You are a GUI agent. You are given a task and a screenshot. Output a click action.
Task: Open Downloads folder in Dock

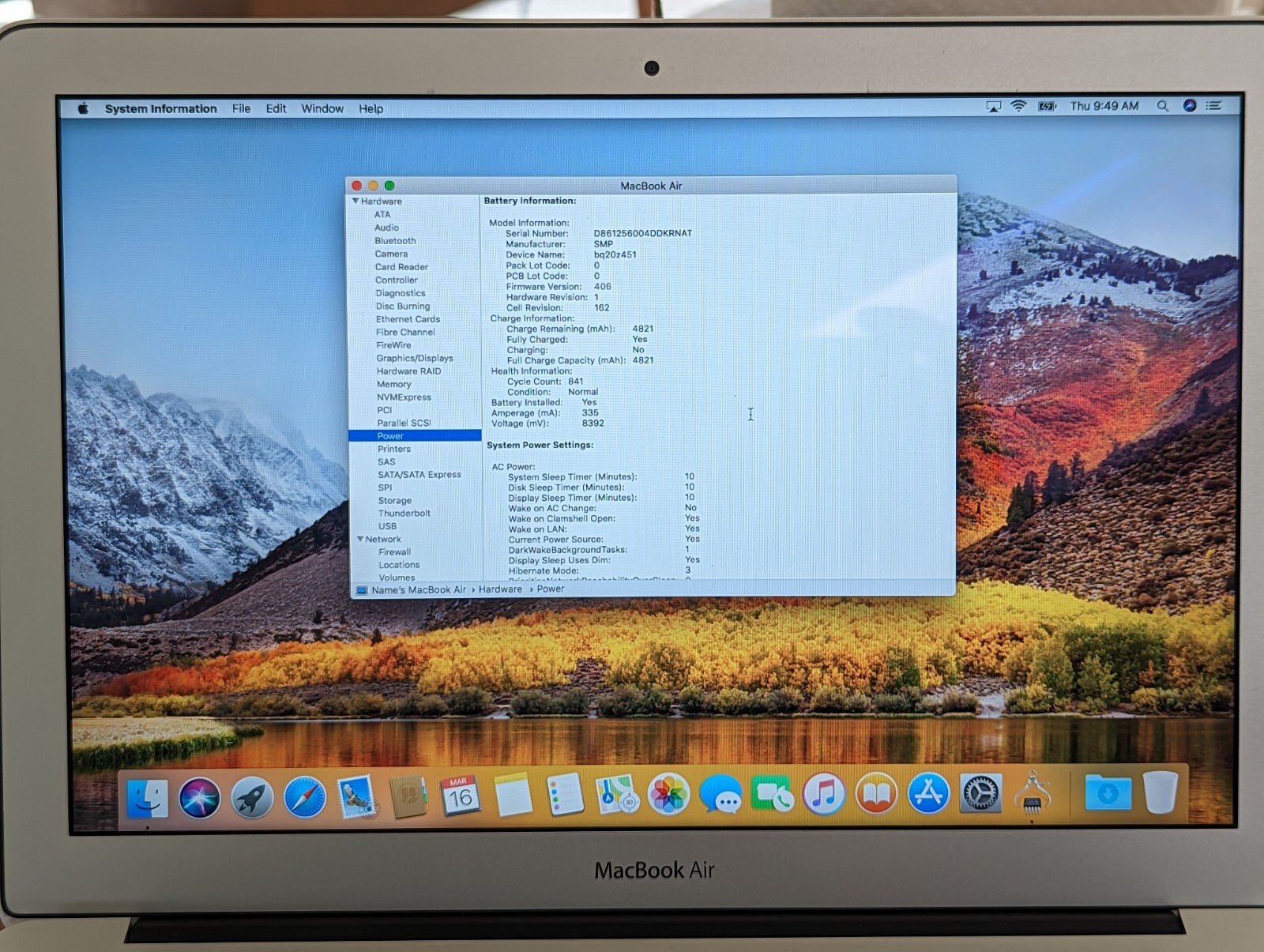[1108, 792]
